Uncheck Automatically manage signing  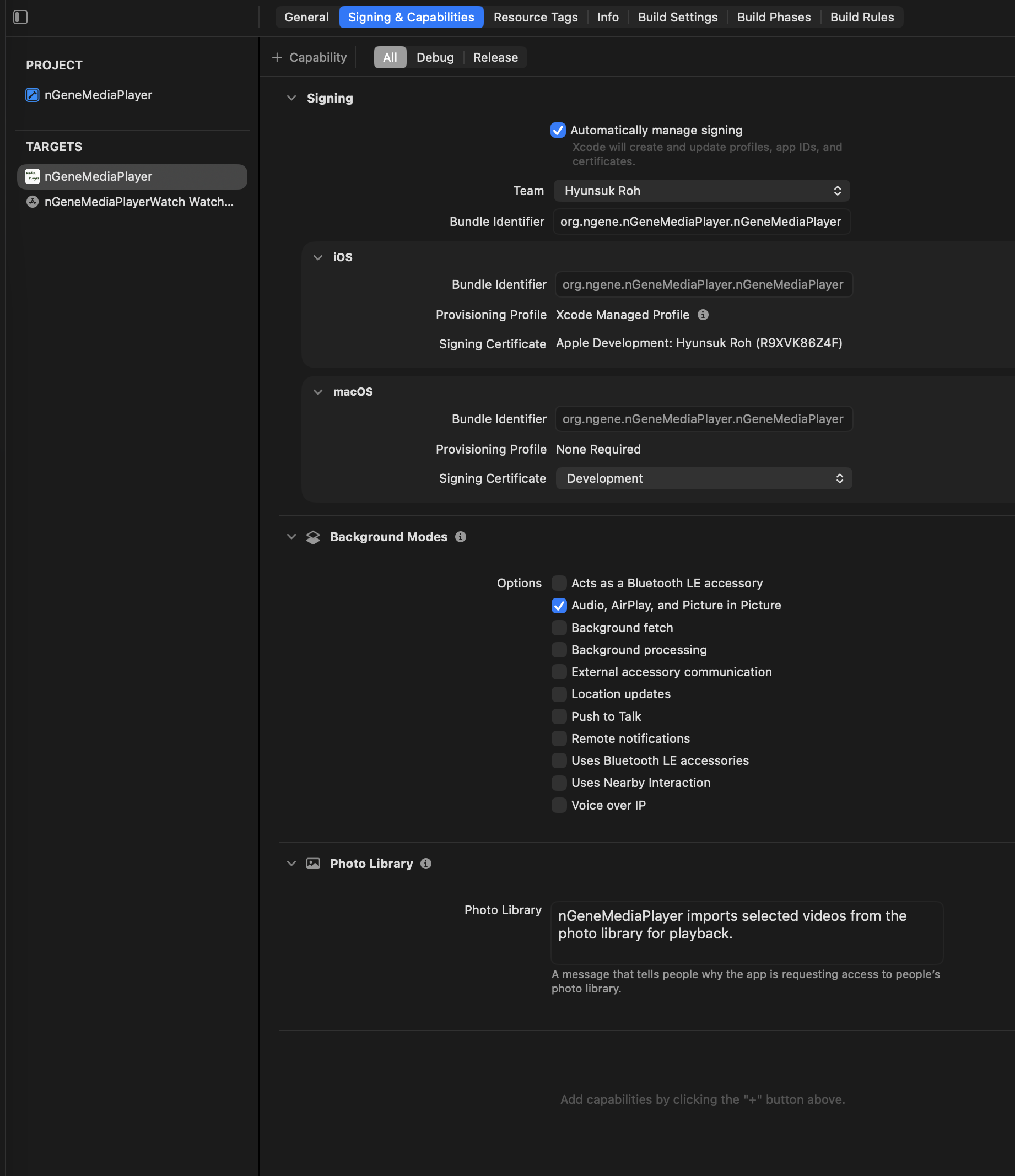[558, 130]
